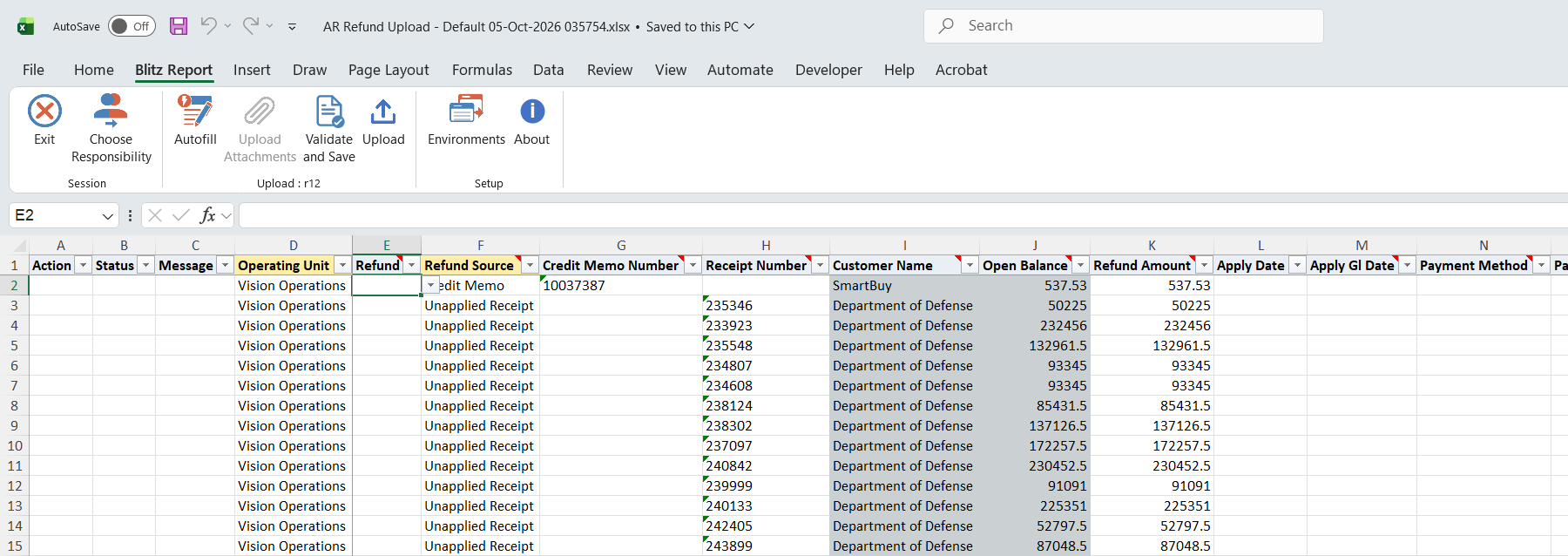The image size is (1568, 556).
Task: Click the Excel app icon
Action: pyautogui.click(x=26, y=26)
